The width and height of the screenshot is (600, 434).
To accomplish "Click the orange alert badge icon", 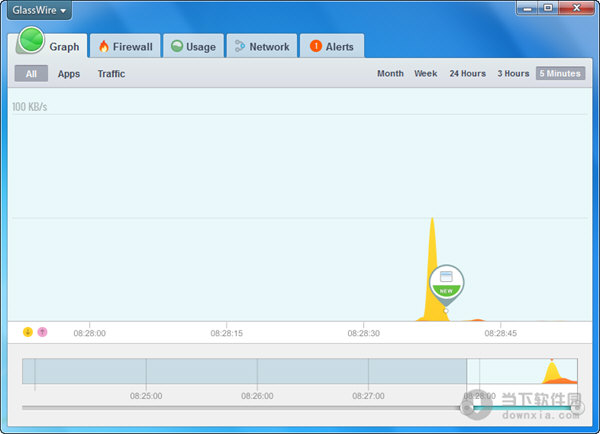I will (x=316, y=46).
